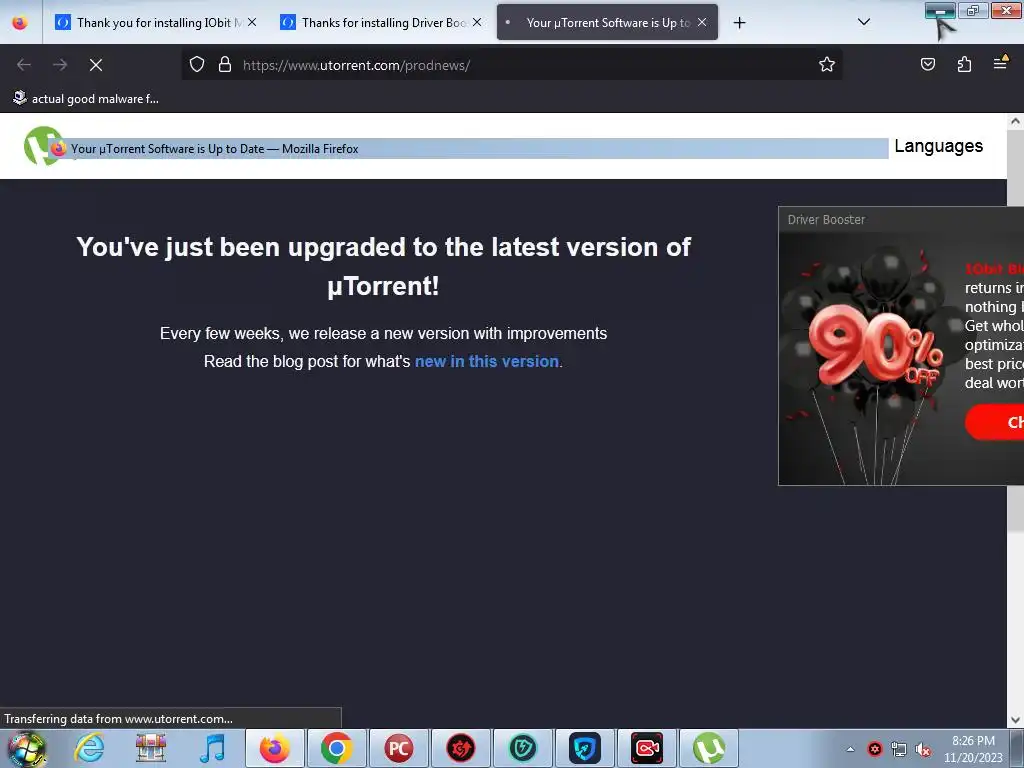Image resolution: width=1024 pixels, height=768 pixels.
Task: Open tracking protection shield icon
Action: click(x=197, y=64)
